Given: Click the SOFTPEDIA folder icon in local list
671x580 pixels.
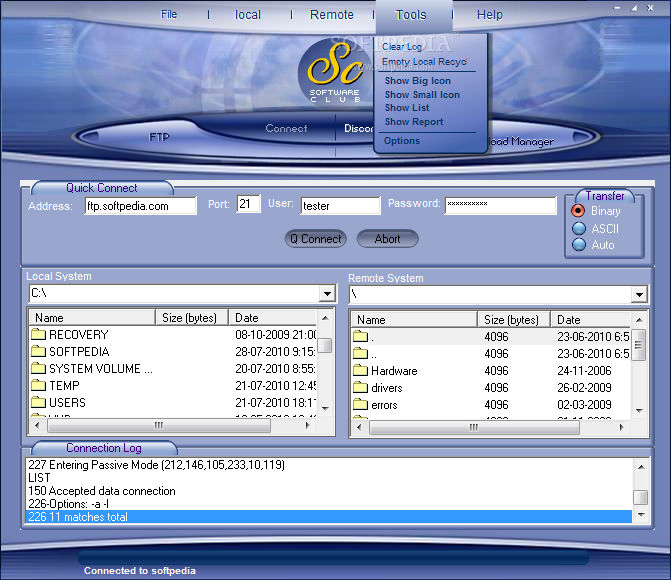Looking at the screenshot, I should coord(39,352).
